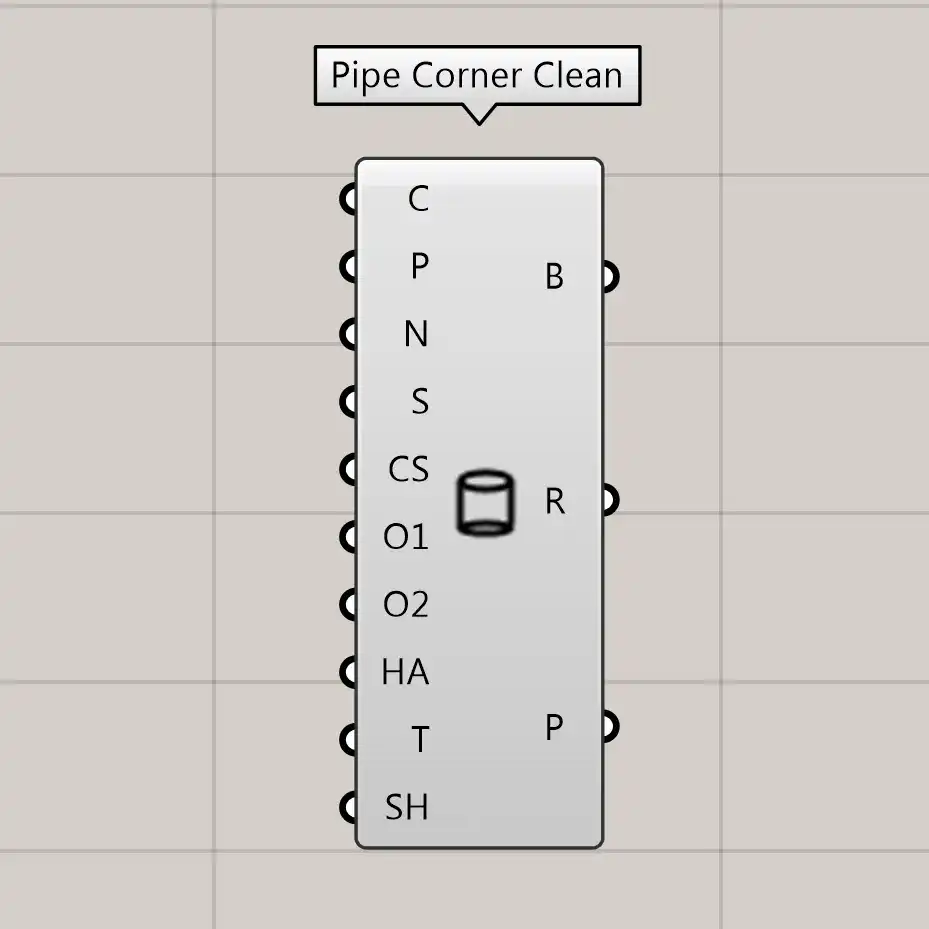The height and width of the screenshot is (929, 929).
Task: Select the P input port
Action: [348, 266]
